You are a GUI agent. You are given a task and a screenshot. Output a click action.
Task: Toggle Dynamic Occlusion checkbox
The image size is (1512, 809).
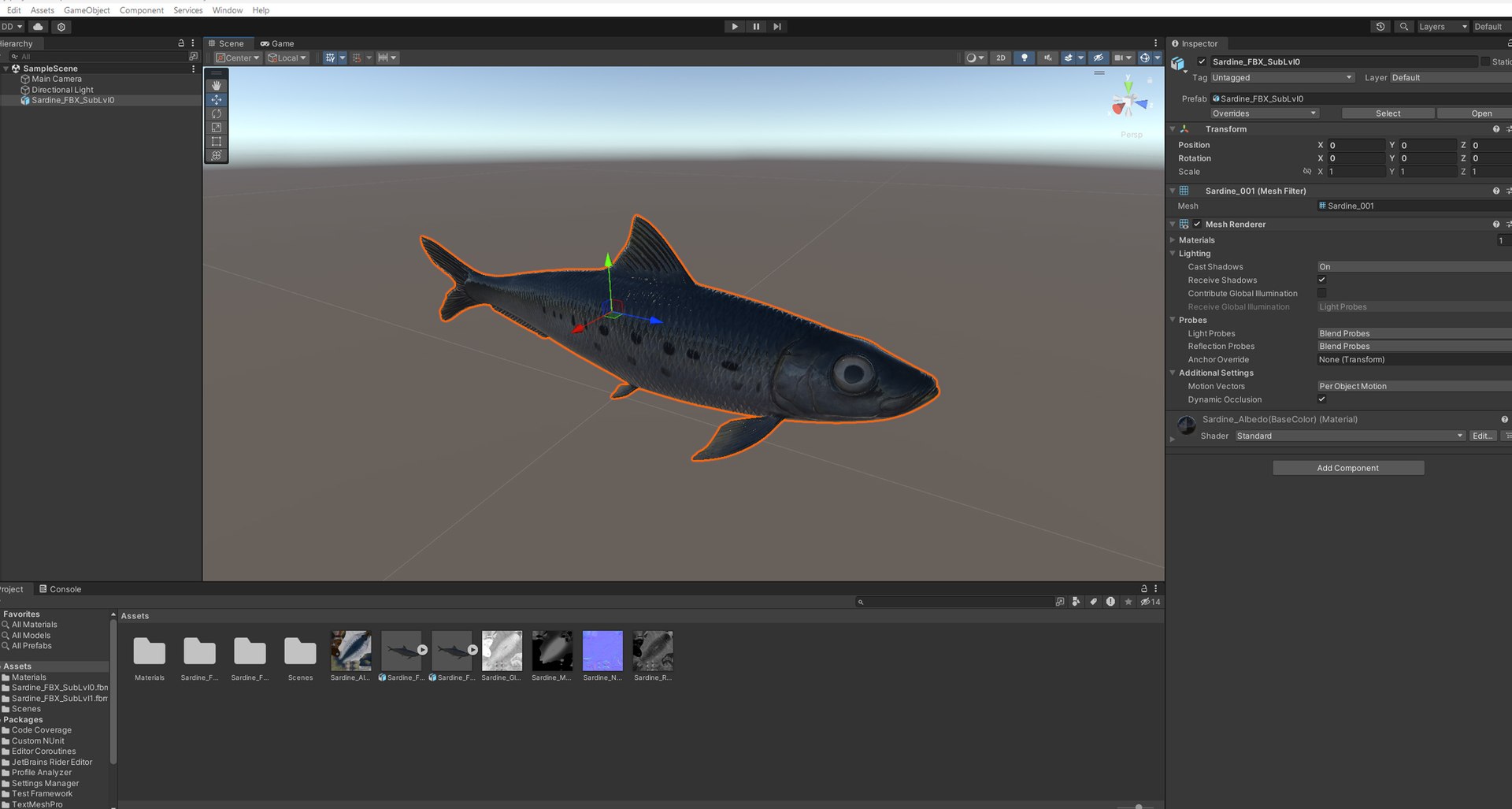tap(1322, 399)
